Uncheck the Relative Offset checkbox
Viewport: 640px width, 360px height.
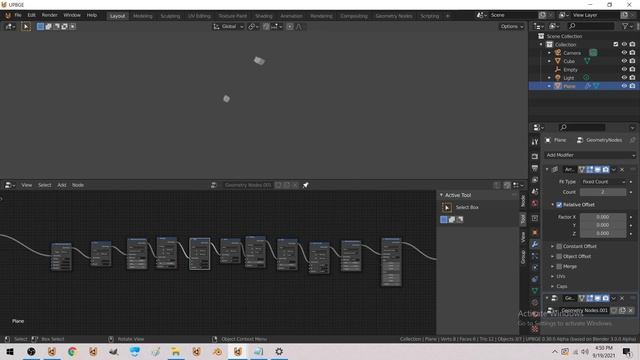559,204
